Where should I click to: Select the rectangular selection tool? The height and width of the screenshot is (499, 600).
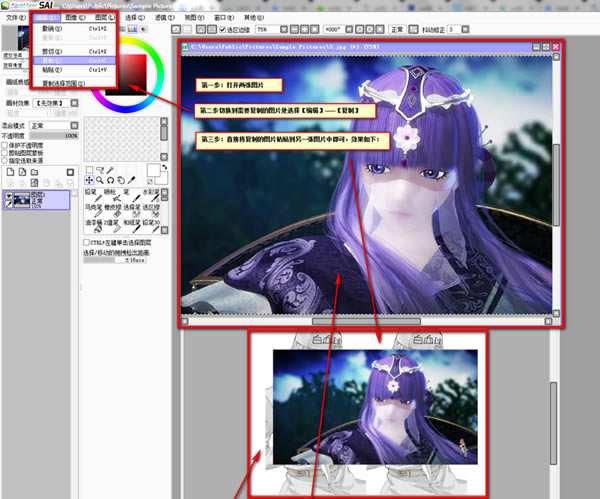(x=89, y=170)
